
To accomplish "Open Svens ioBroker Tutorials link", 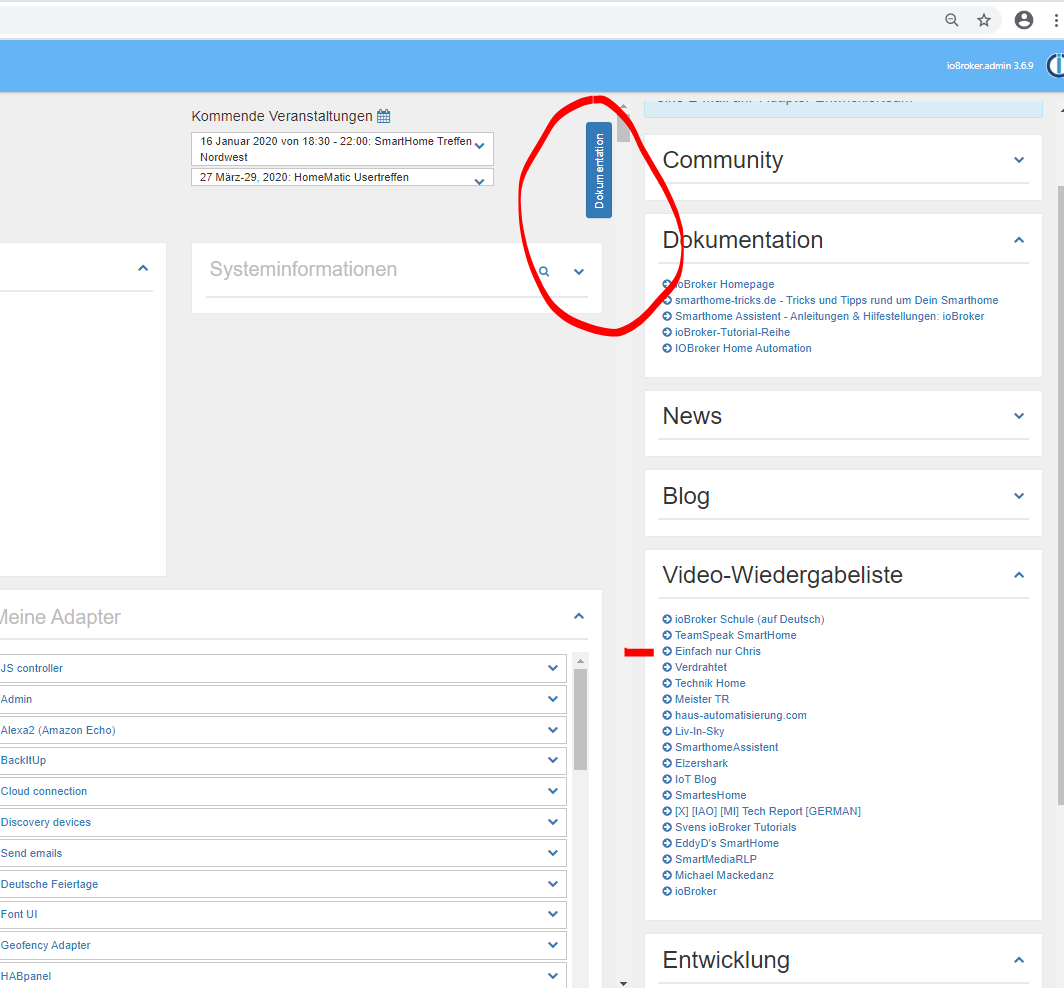I will click(x=736, y=827).
